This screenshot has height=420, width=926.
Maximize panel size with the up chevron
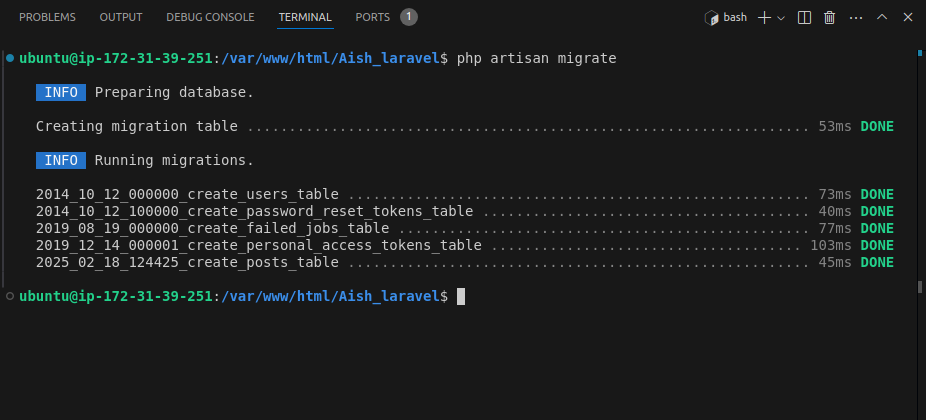882,17
